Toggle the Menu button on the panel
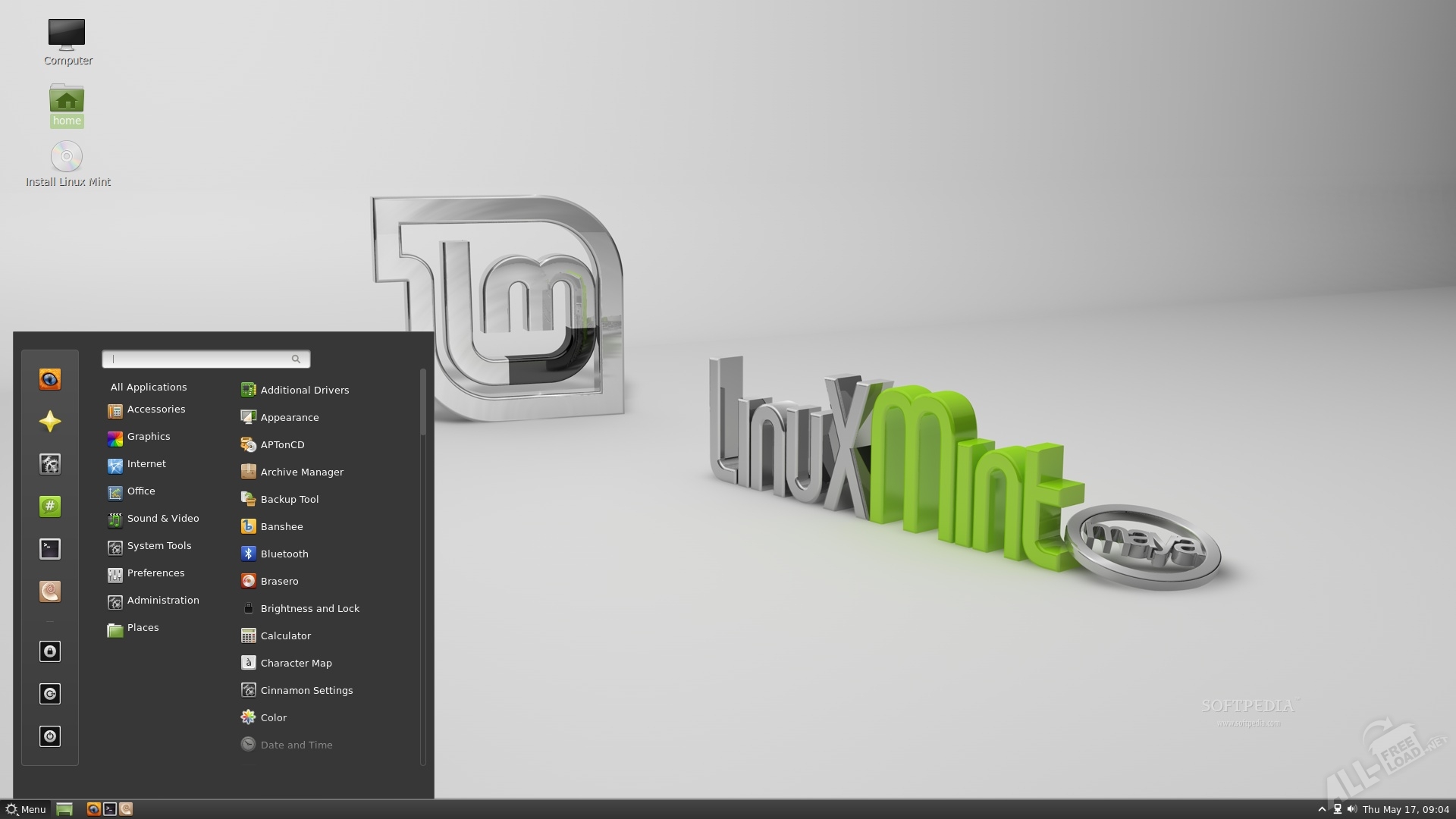The height and width of the screenshot is (819, 1456). click(x=27, y=809)
